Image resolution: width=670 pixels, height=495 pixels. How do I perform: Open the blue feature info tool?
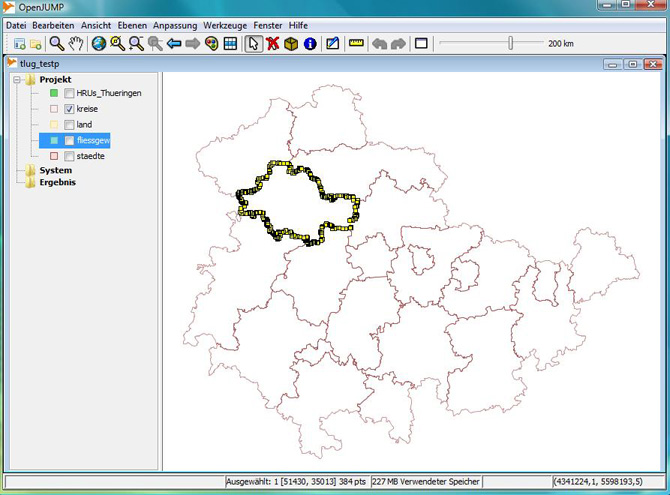tap(310, 44)
